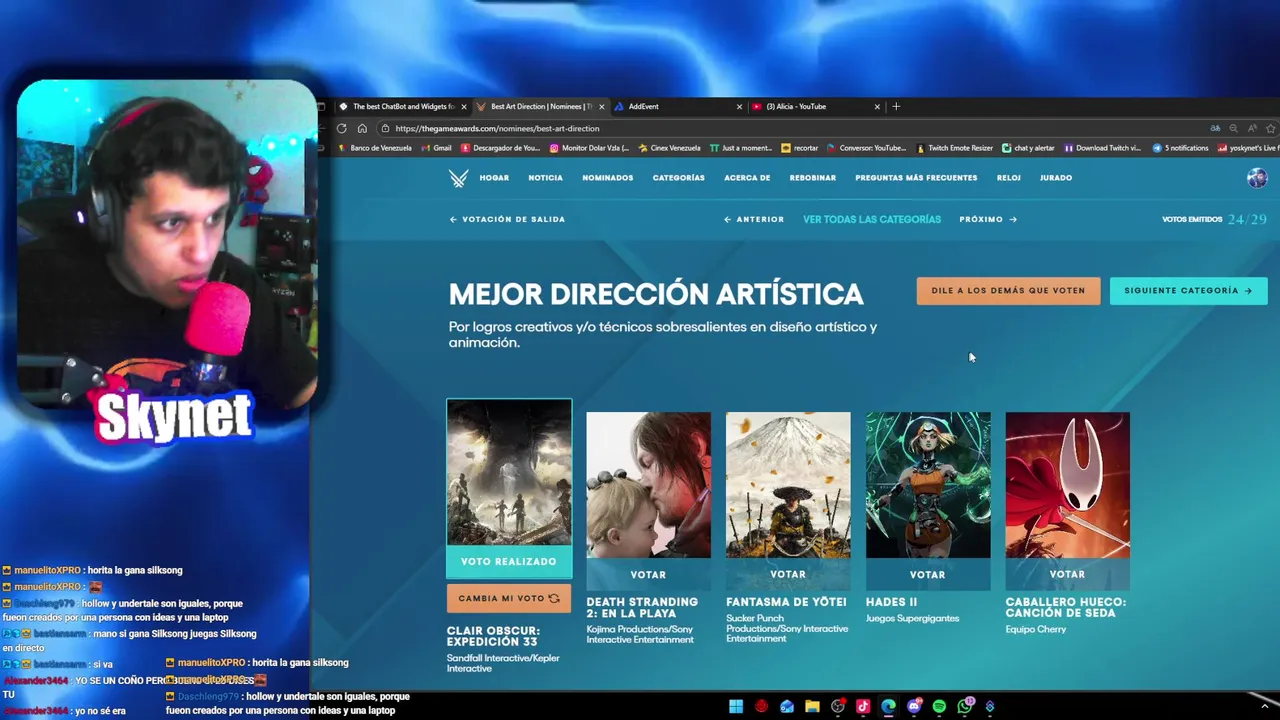Screen dimensions: 1280x720
Task: Open Cinex Venezuela bookmark
Action: tap(669, 148)
